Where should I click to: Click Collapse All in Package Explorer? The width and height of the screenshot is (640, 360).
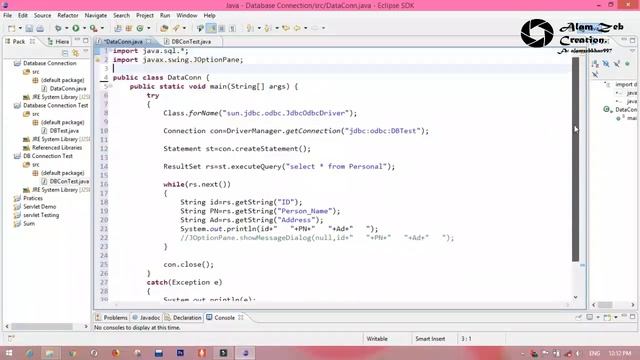[x=65, y=53]
